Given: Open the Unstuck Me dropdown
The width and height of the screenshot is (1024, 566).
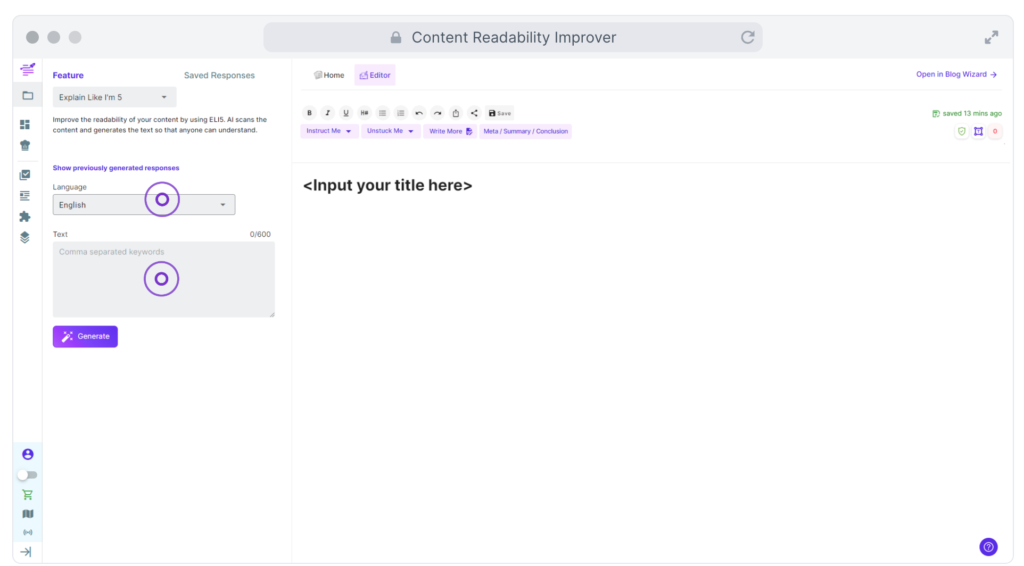Looking at the screenshot, I should click(390, 131).
